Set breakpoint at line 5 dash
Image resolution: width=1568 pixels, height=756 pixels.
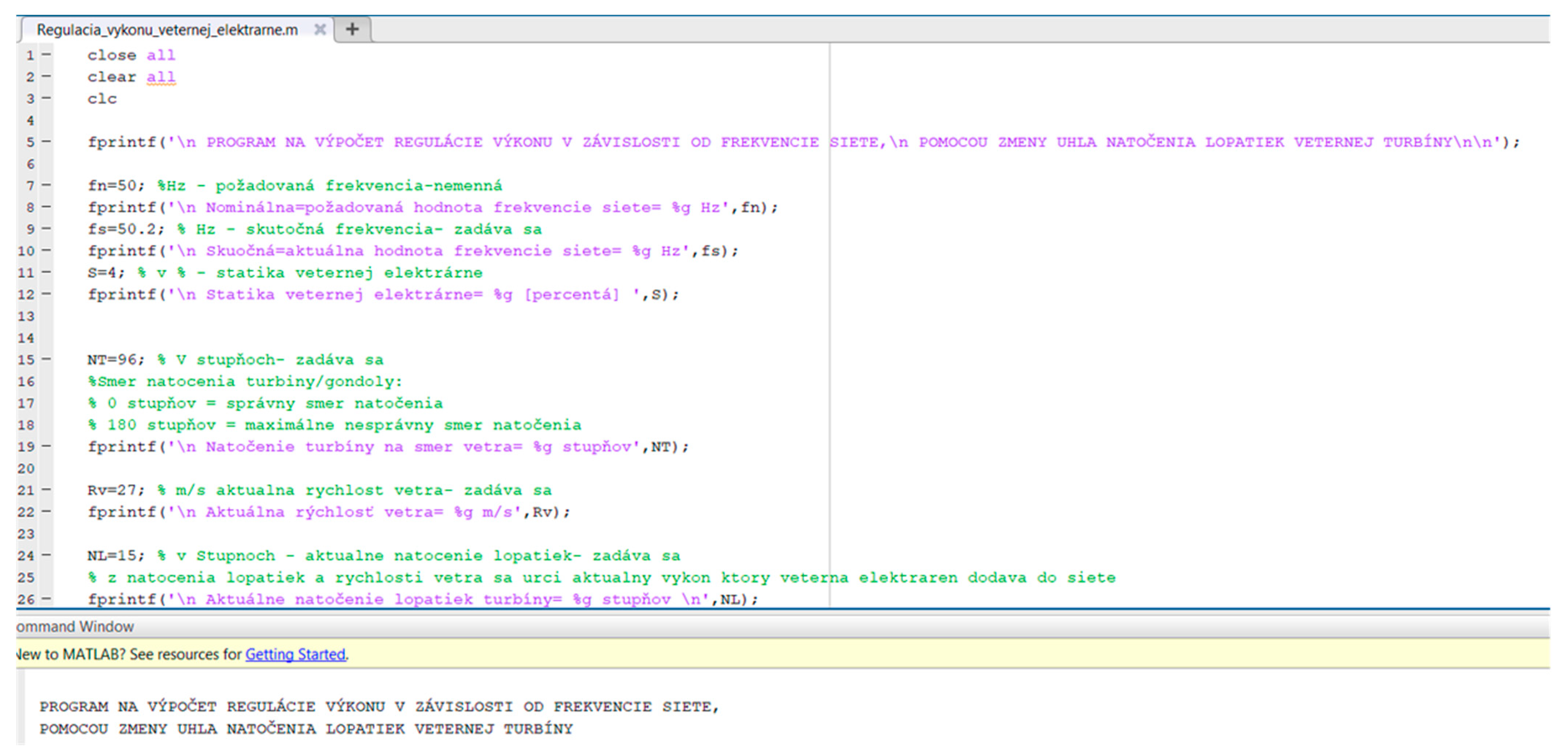pyautogui.click(x=46, y=142)
